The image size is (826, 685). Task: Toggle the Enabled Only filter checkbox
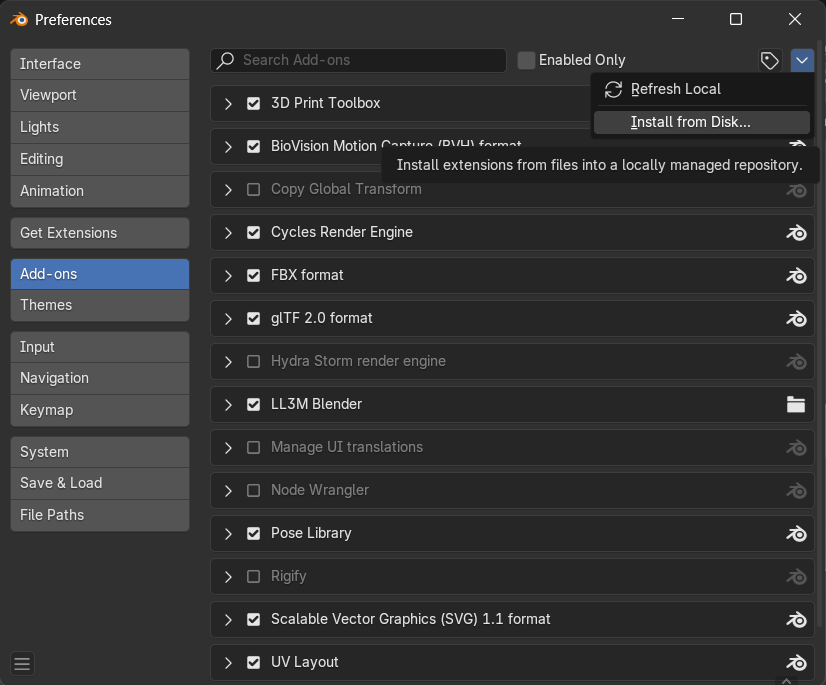(526, 60)
